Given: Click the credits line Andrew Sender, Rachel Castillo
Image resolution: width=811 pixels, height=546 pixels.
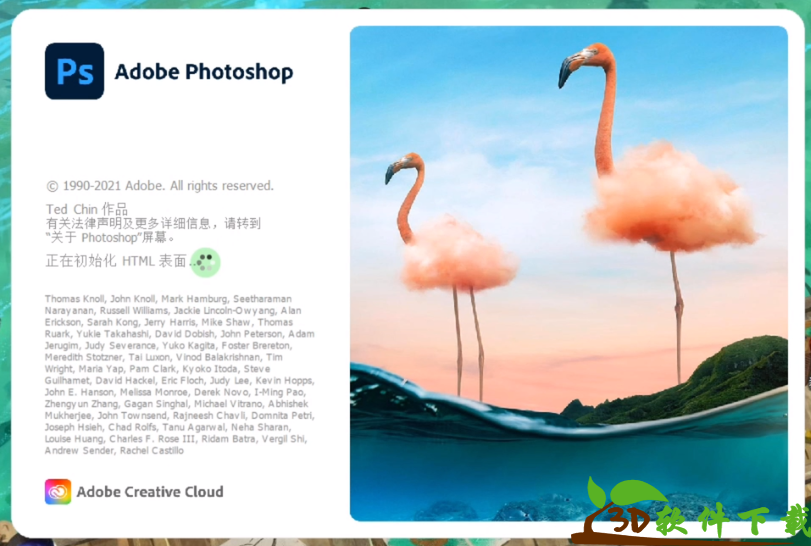Looking at the screenshot, I should [x=114, y=450].
